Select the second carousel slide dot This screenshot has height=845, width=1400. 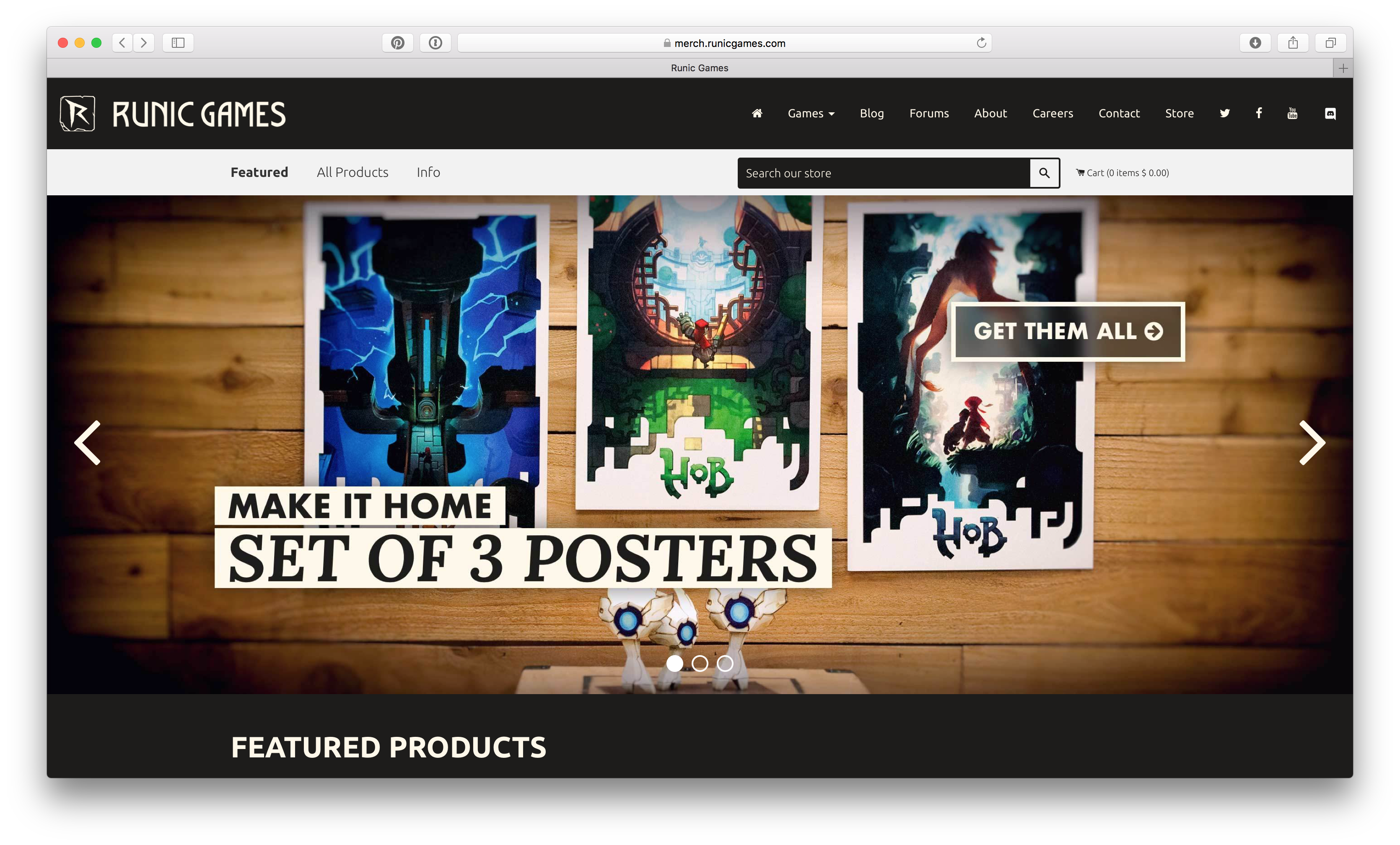[x=700, y=663]
